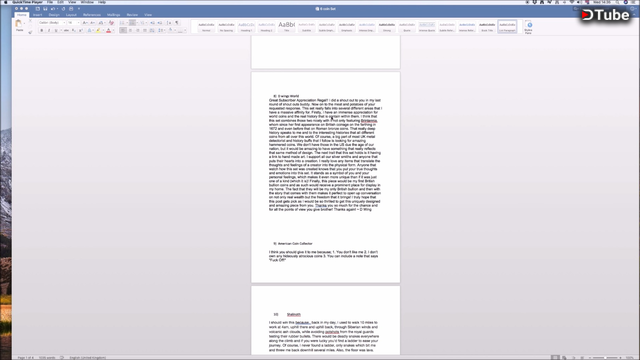Open the Quick Access Toolbar customize arrow

(79, 9)
